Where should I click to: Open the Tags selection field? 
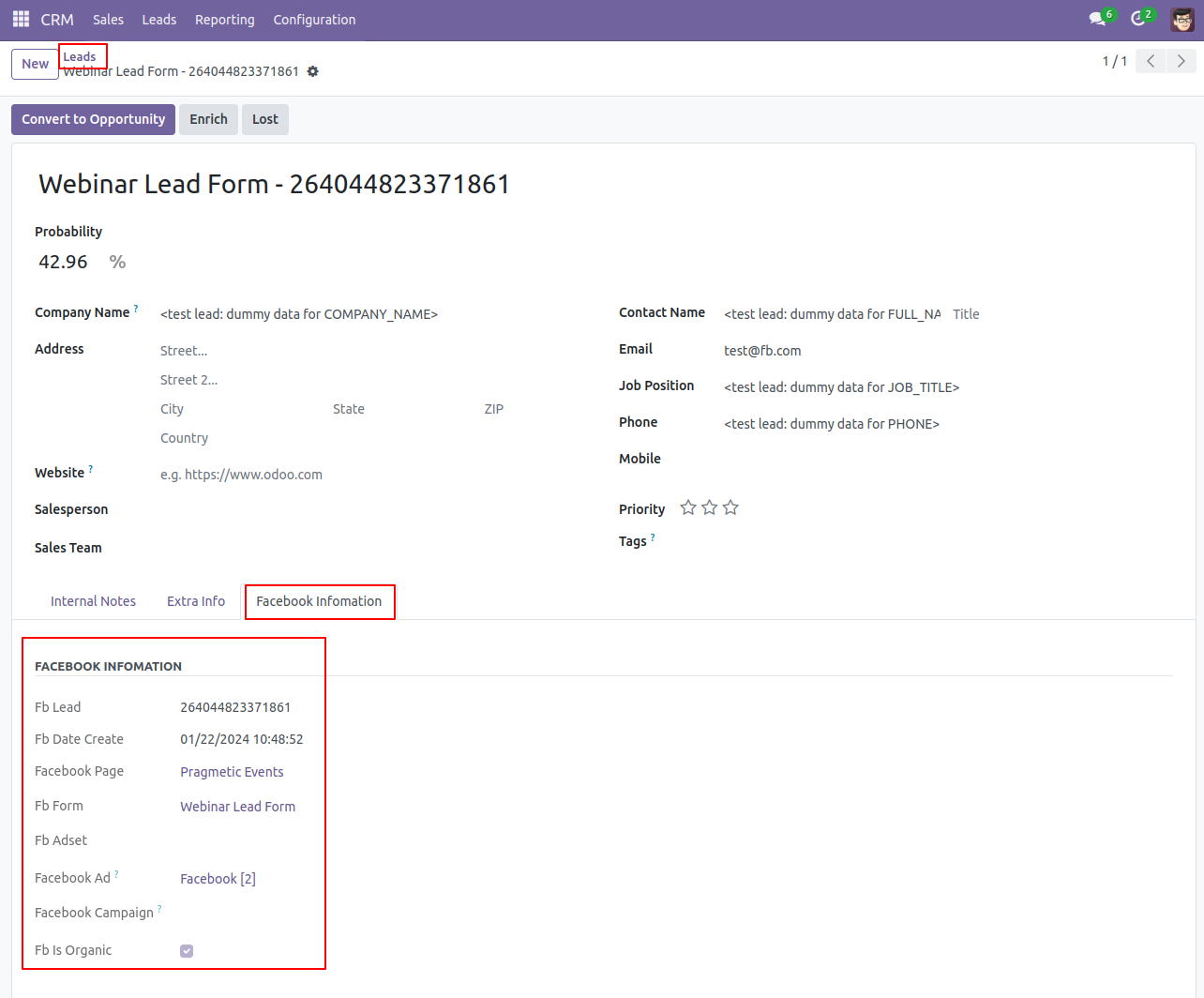click(x=947, y=542)
